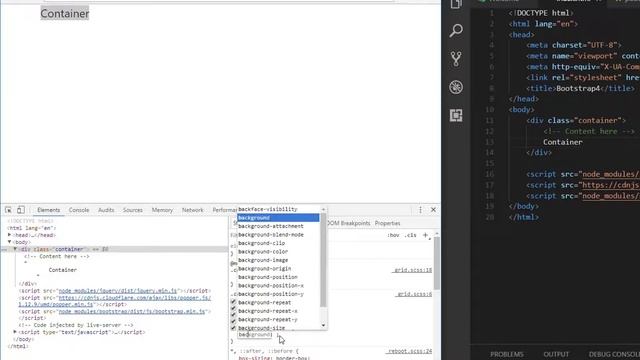The width and height of the screenshot is (640, 360).
Task: Select Container text on the web page
Action: pyautogui.click(x=64, y=13)
